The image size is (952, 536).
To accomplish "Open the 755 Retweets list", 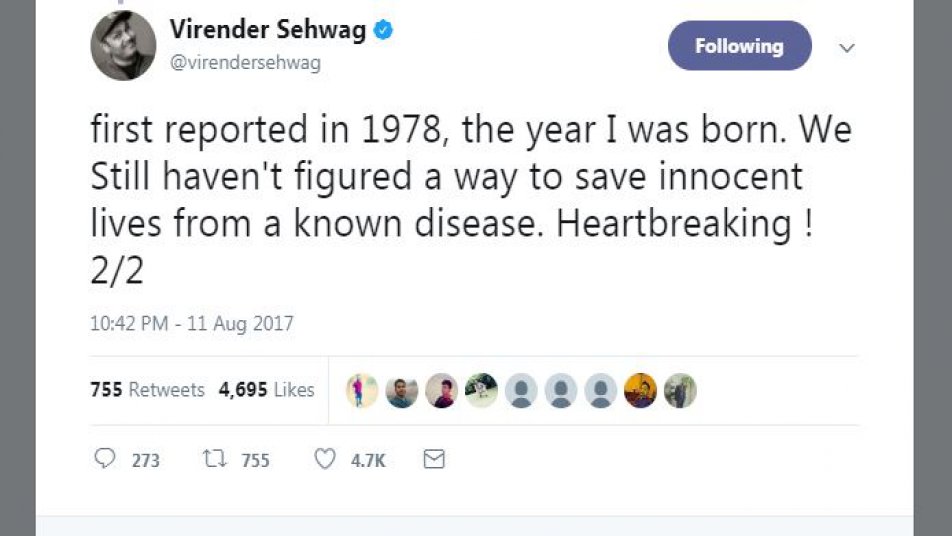I will coord(147,390).
